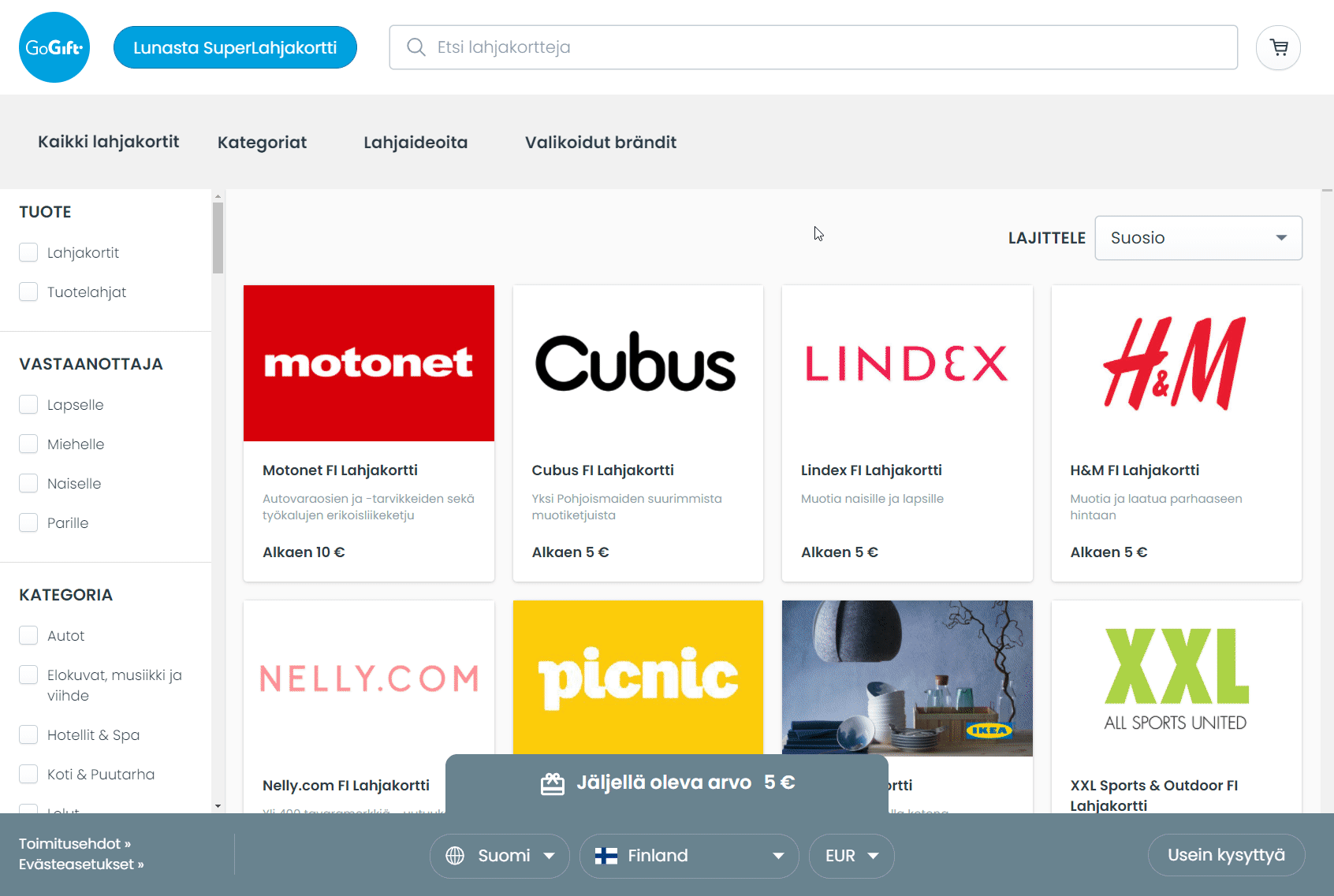This screenshot has height=896, width=1334.
Task: Open the picnic logo image
Action: pyautogui.click(x=638, y=678)
